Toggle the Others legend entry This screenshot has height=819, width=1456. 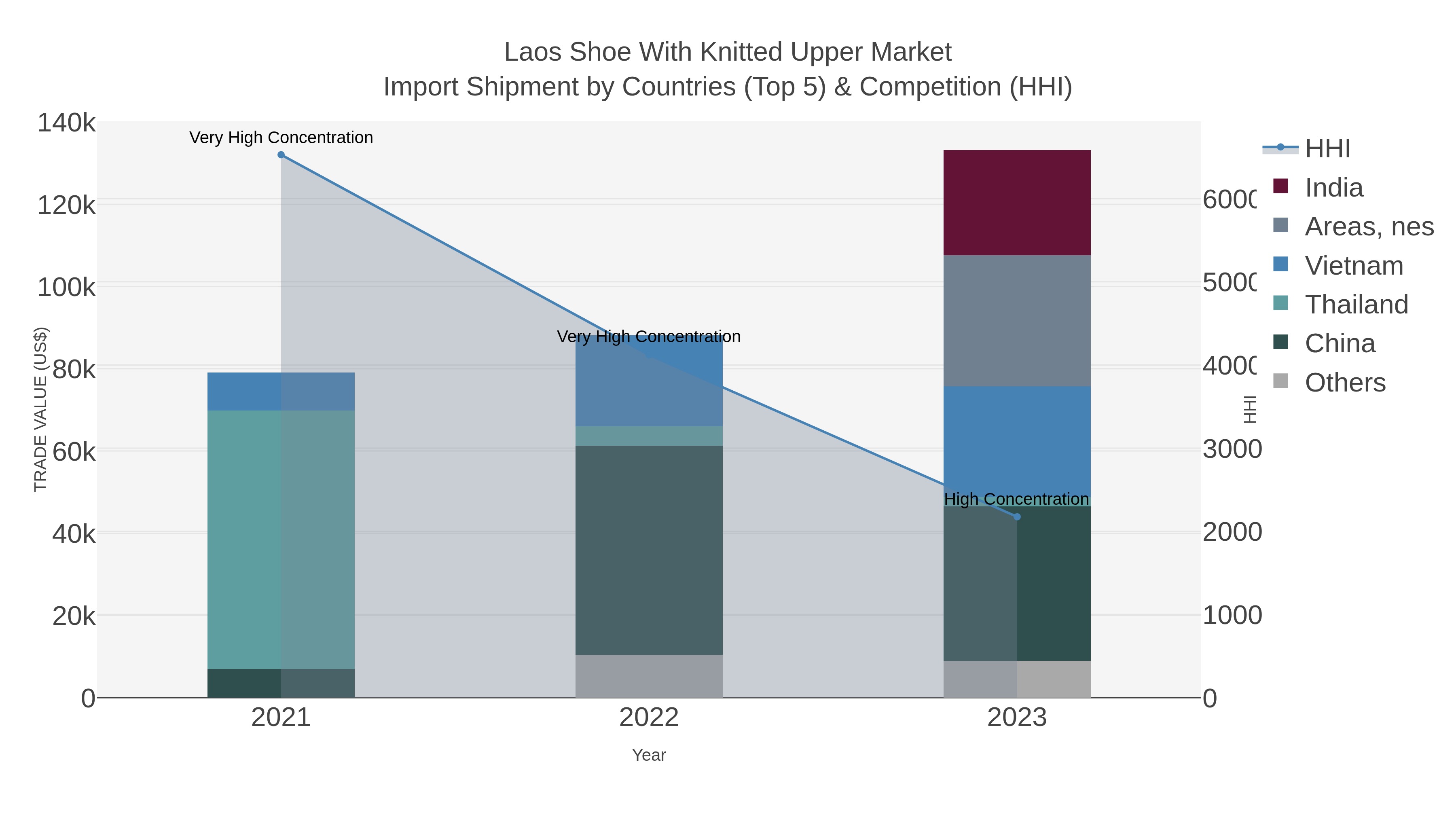click(x=1329, y=383)
